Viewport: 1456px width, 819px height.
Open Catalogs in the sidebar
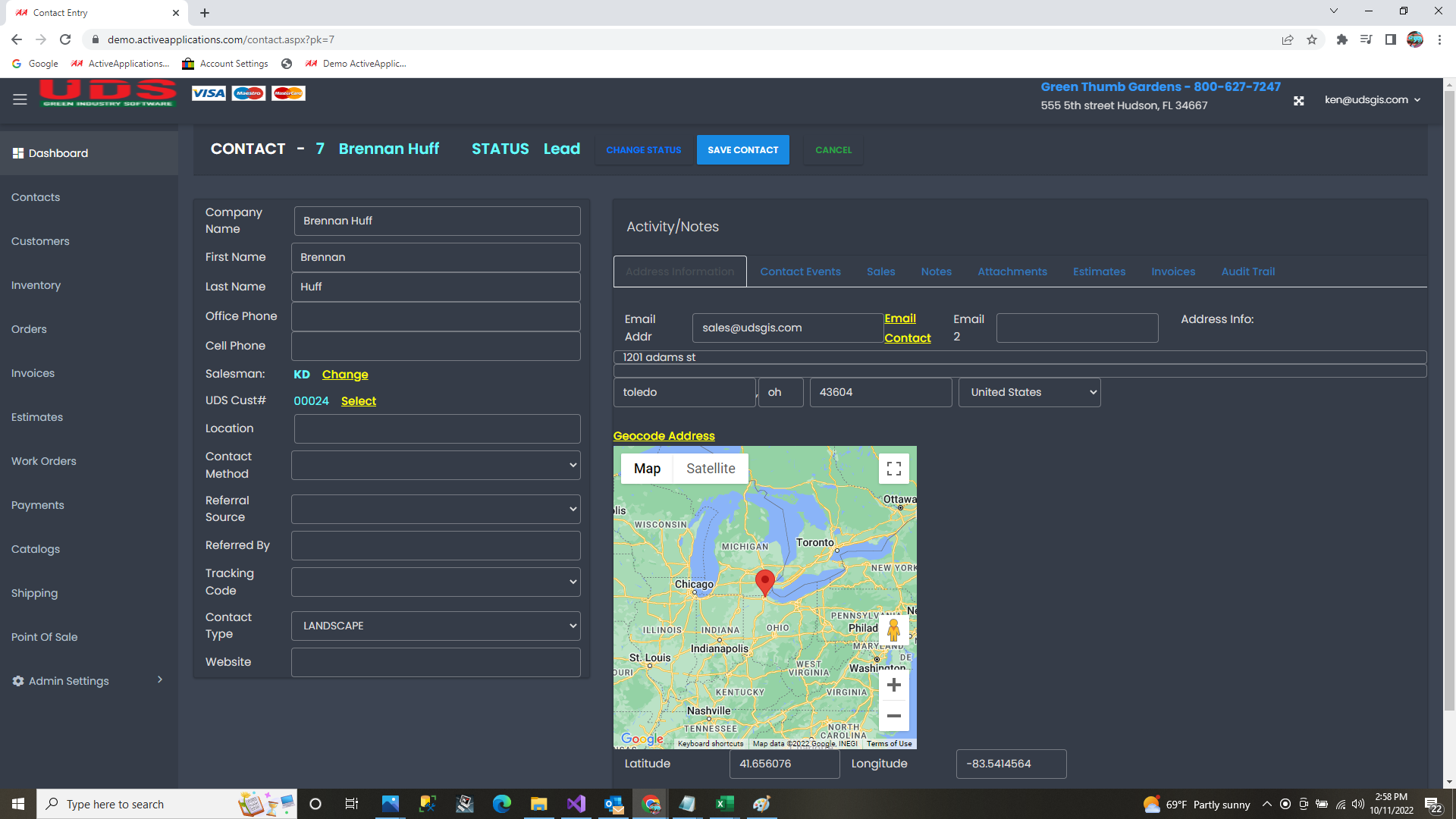[35, 549]
